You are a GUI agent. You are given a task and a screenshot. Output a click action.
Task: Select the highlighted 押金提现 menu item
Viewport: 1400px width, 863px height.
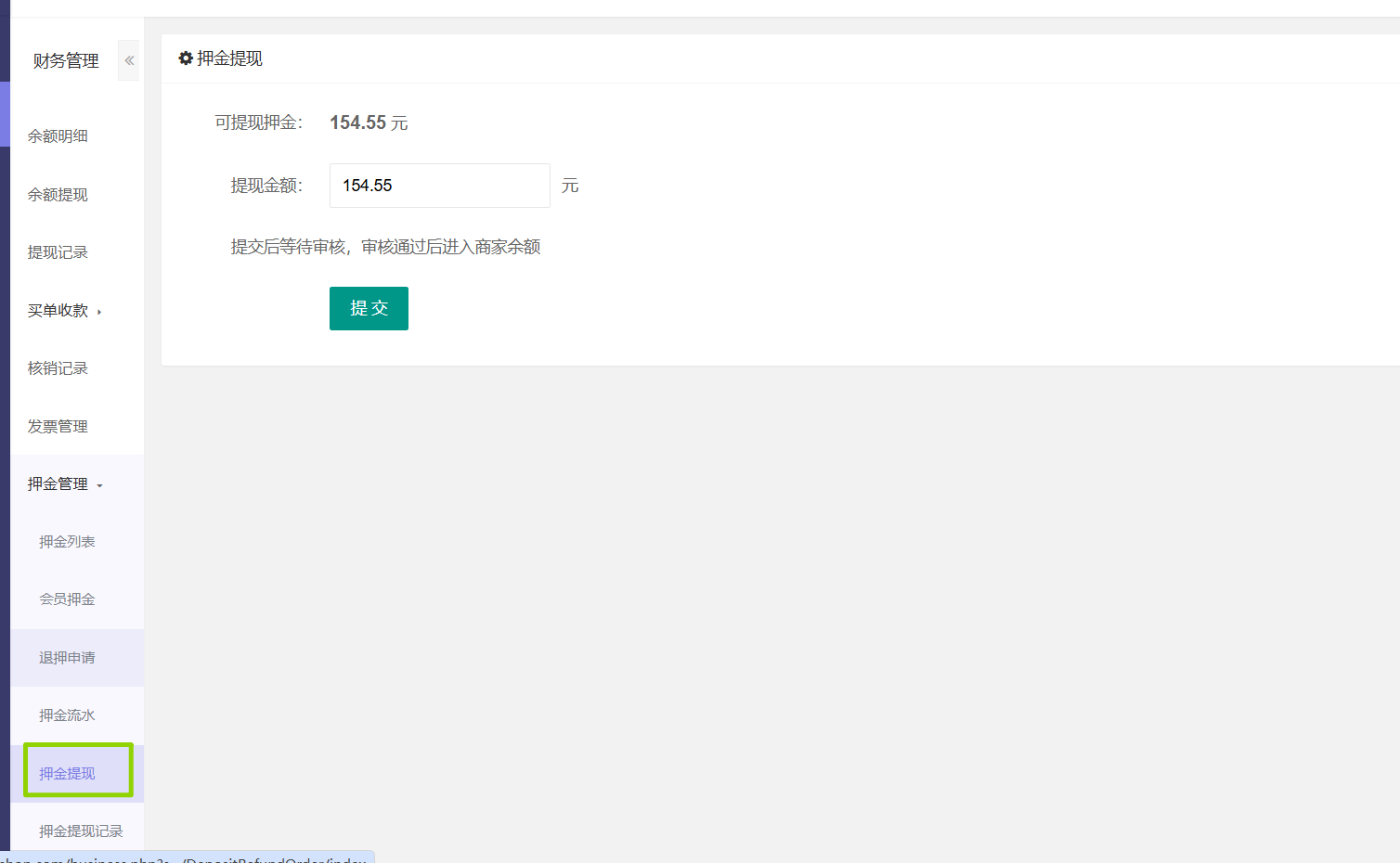(x=67, y=774)
